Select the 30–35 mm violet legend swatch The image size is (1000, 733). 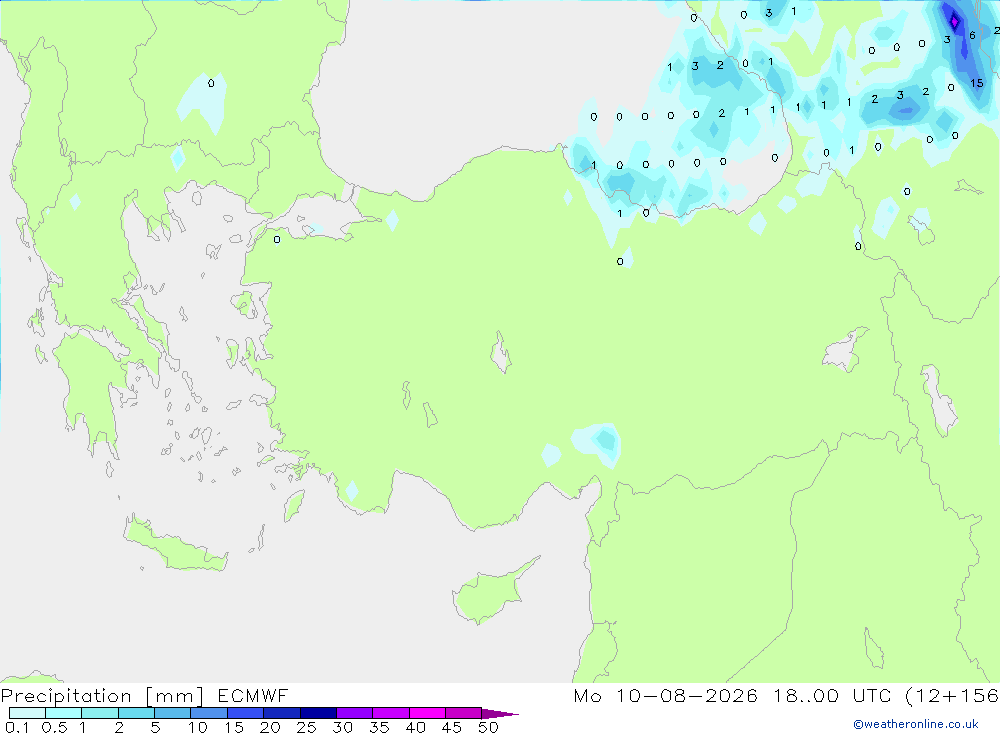coord(354,713)
